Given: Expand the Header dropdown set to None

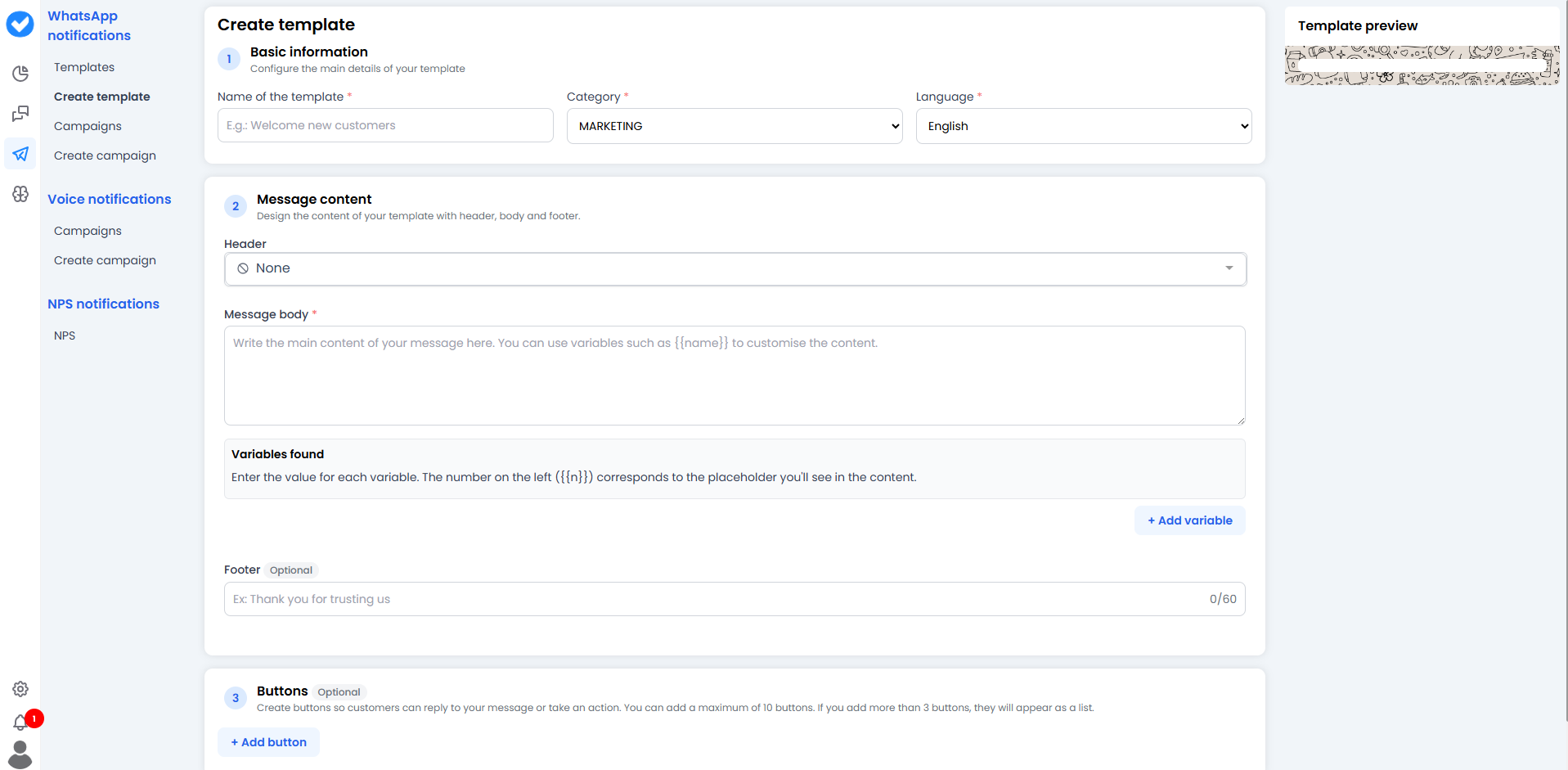Looking at the screenshot, I should click(x=734, y=268).
